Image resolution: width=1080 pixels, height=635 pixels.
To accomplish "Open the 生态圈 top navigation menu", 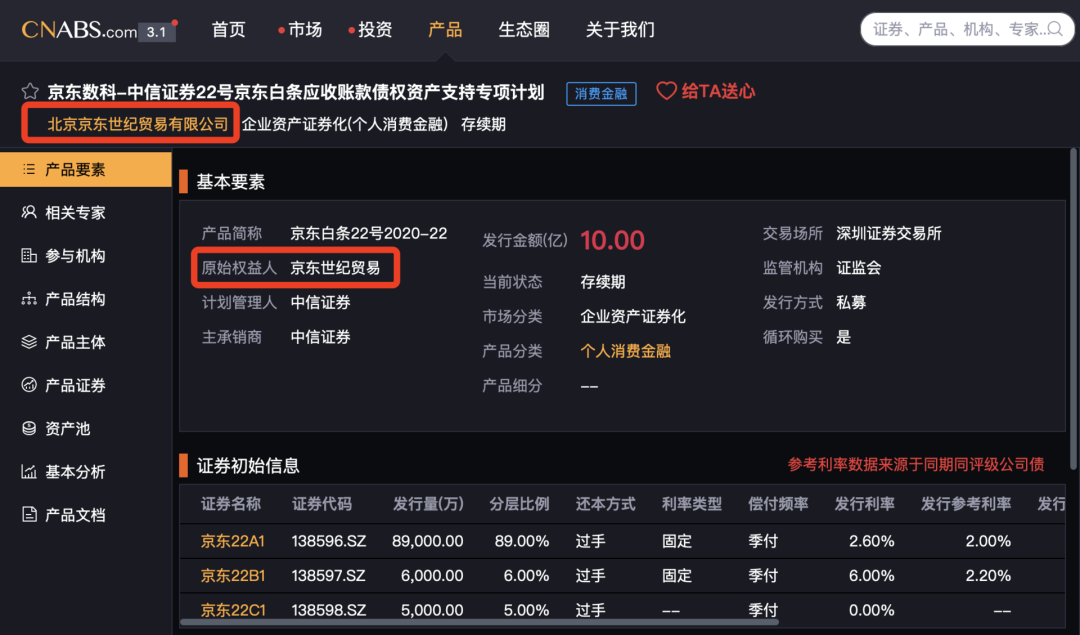I will click(x=524, y=30).
